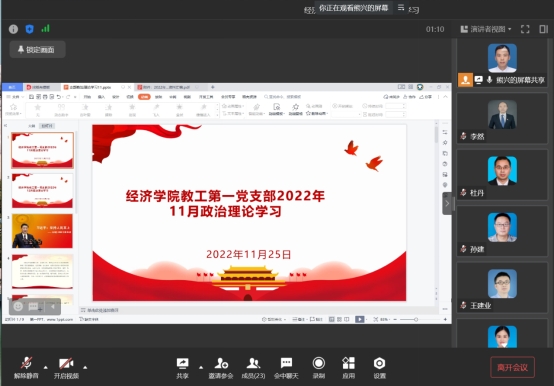Open the share screen icon
The width and height of the screenshot is (554, 386).
coord(183,368)
